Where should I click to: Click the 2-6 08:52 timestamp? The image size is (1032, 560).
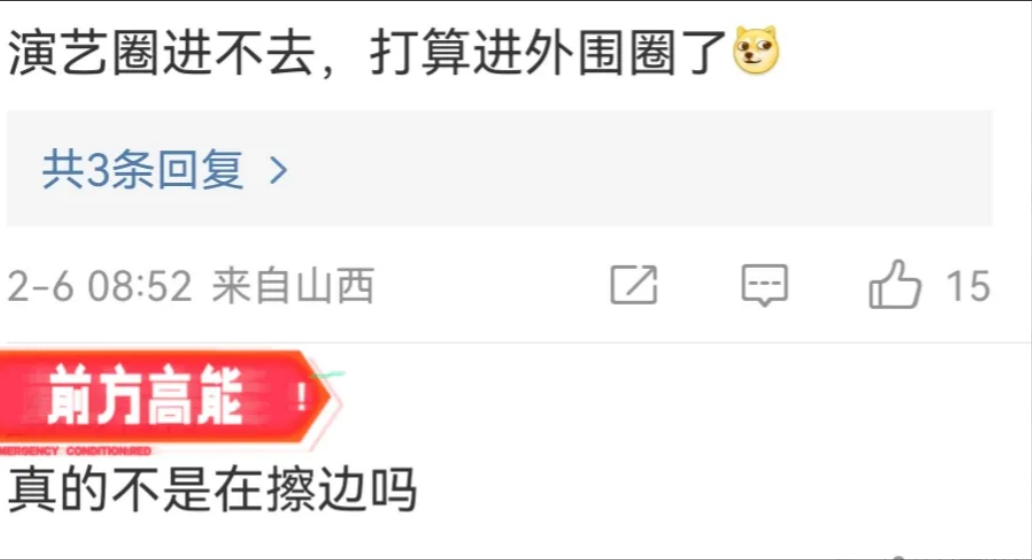pos(99,286)
